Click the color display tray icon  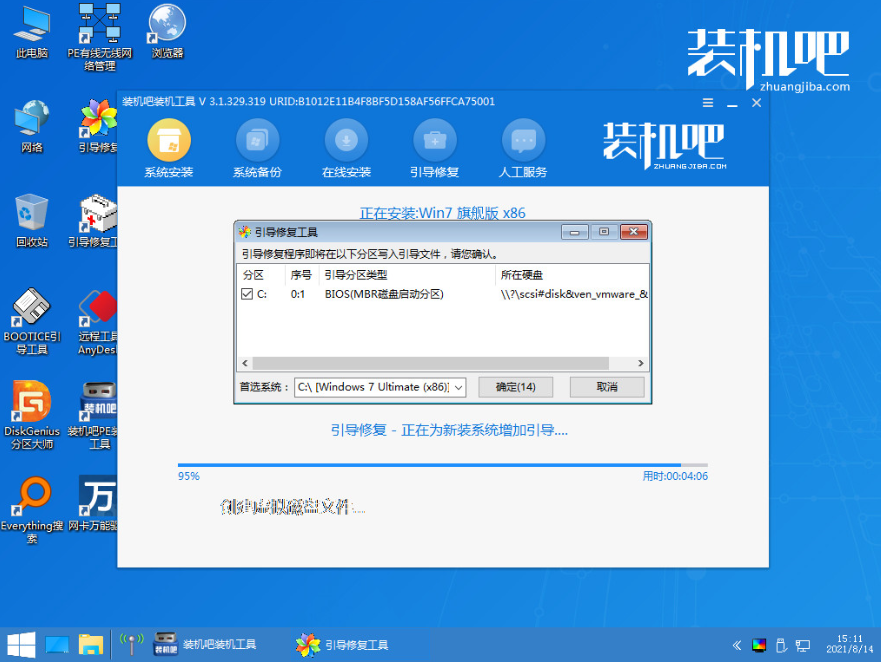[x=759, y=645]
